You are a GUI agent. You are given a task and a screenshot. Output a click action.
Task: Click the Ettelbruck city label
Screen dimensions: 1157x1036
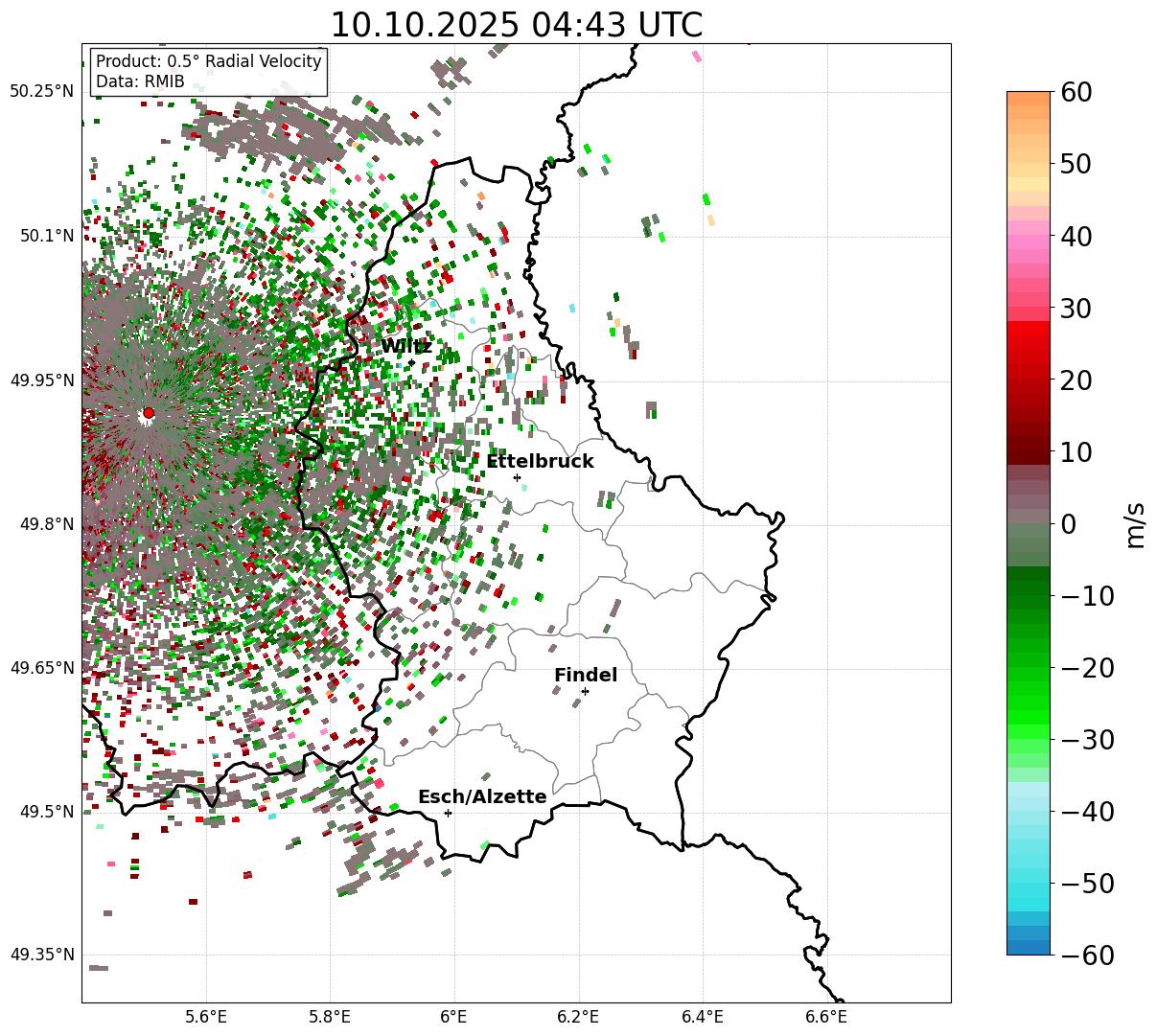(540, 462)
